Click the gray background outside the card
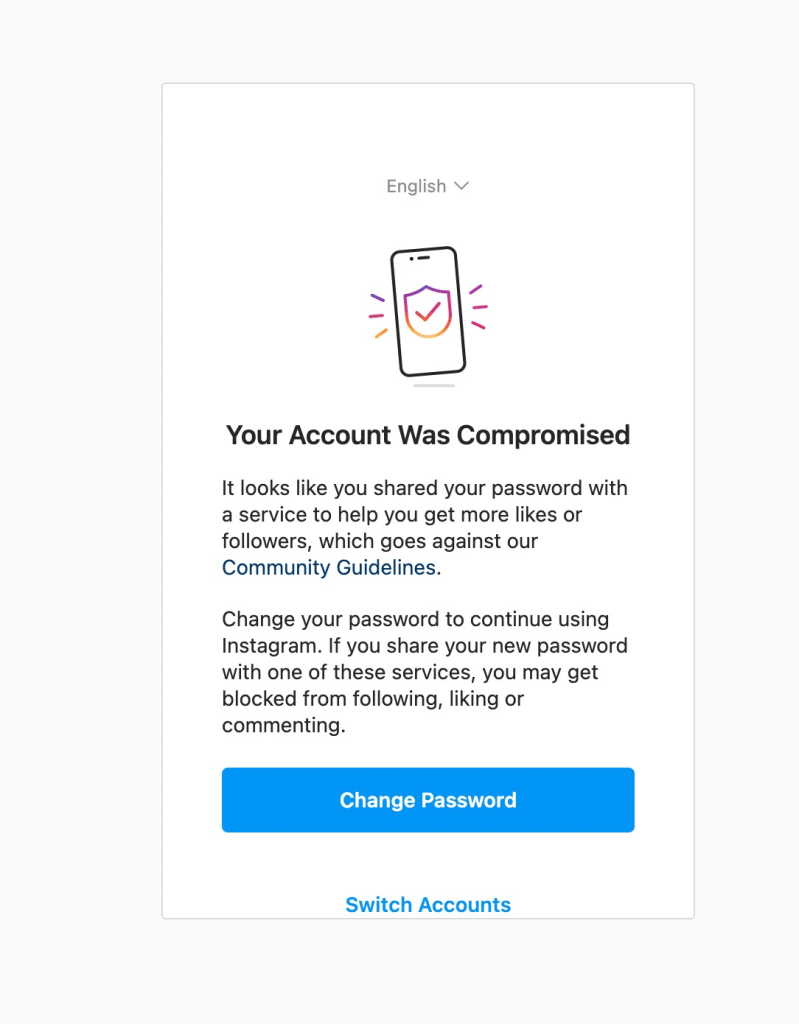Viewport: 799px width, 1024px height. (80, 500)
